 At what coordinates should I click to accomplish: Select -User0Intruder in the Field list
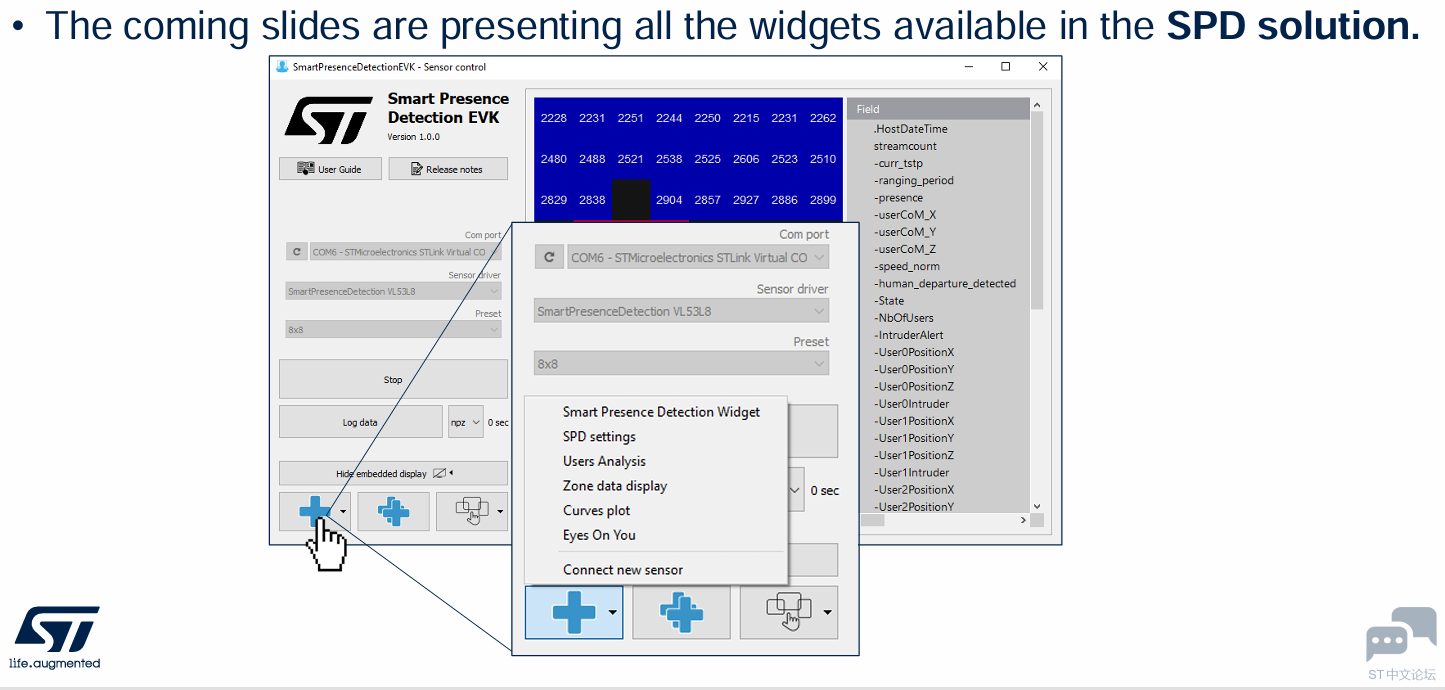(x=912, y=404)
